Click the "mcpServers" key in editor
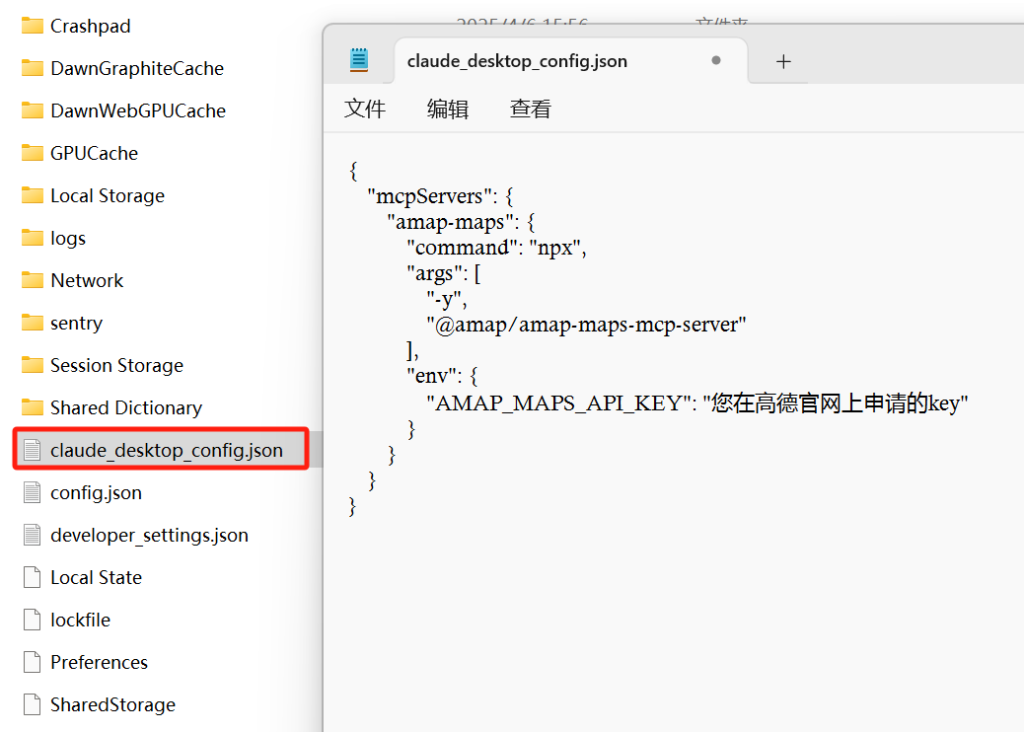The height and width of the screenshot is (732, 1024). pos(428,196)
